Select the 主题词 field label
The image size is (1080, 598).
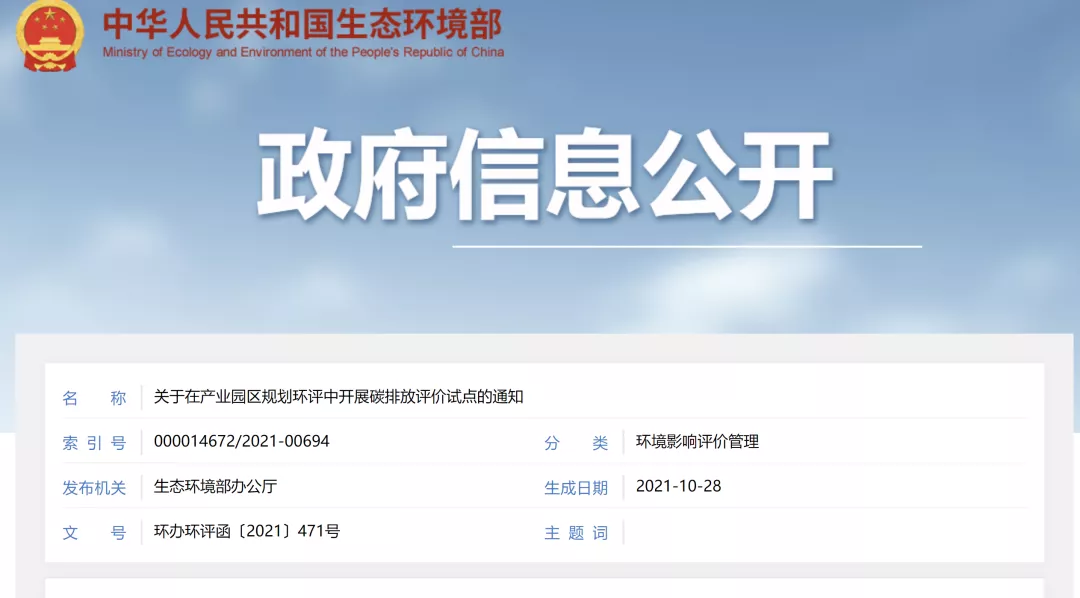click(x=576, y=533)
